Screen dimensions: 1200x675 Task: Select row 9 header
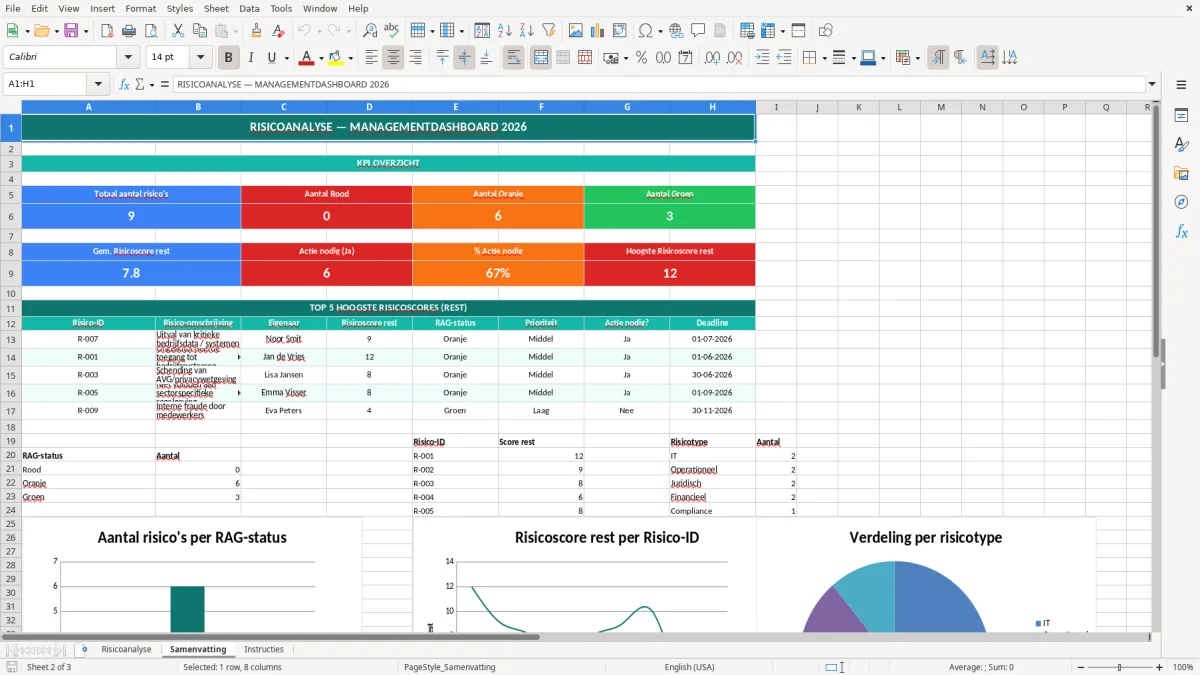click(11, 273)
